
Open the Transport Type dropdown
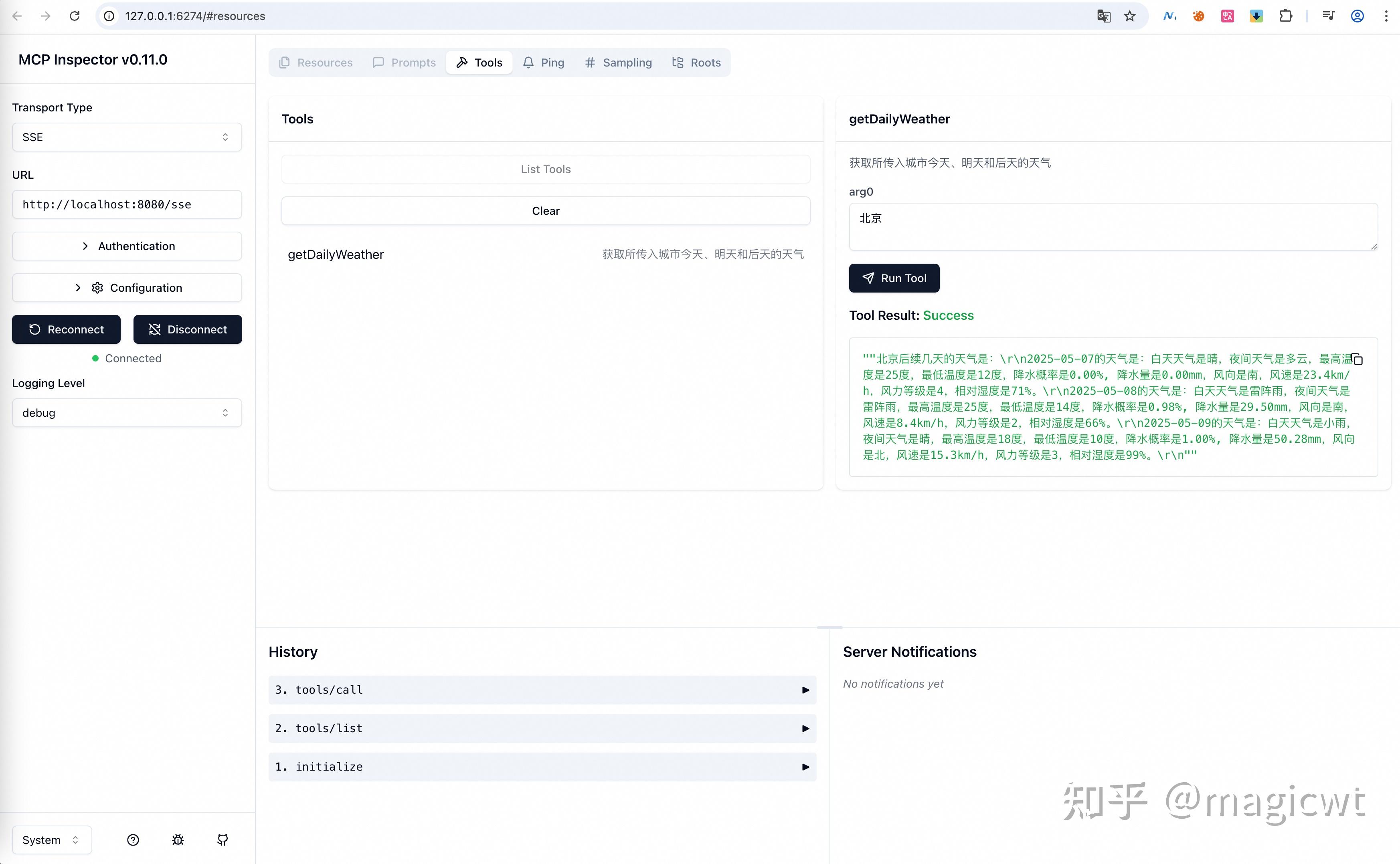click(x=126, y=137)
